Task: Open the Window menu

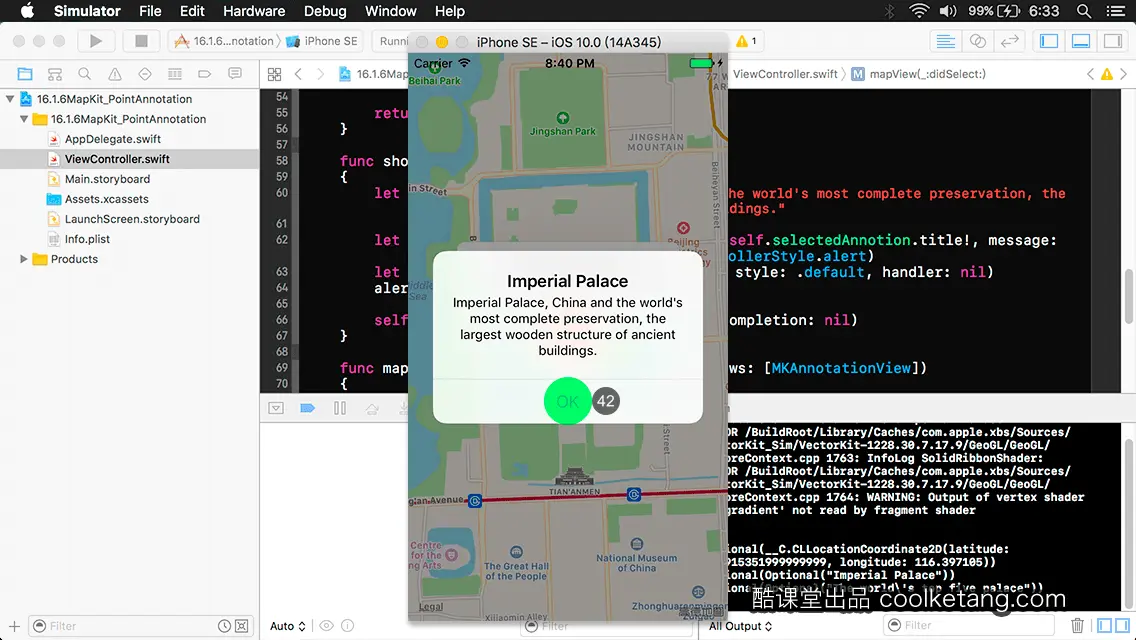Action: pos(390,11)
